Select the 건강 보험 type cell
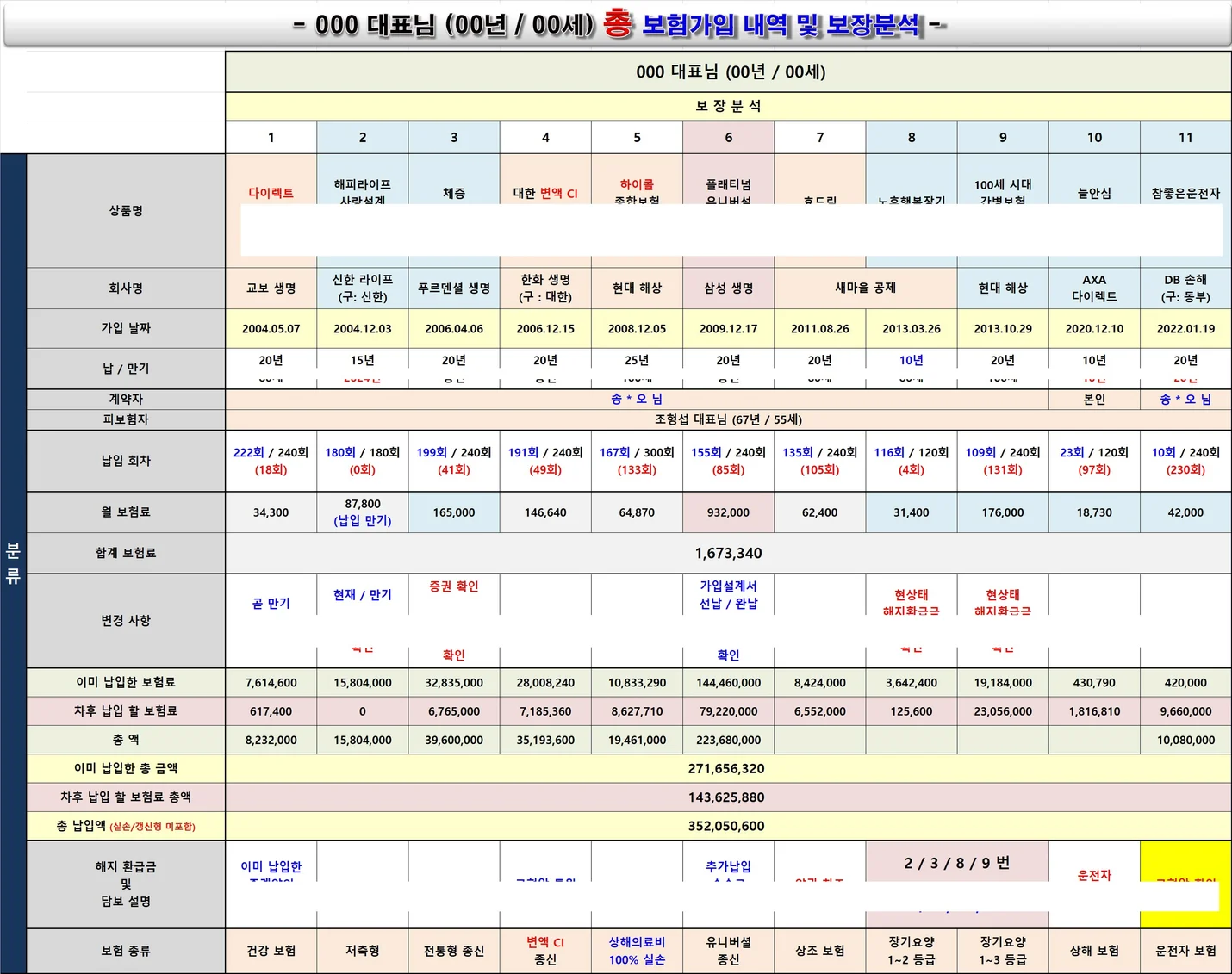This screenshot has height=974, width=1232. 271,951
